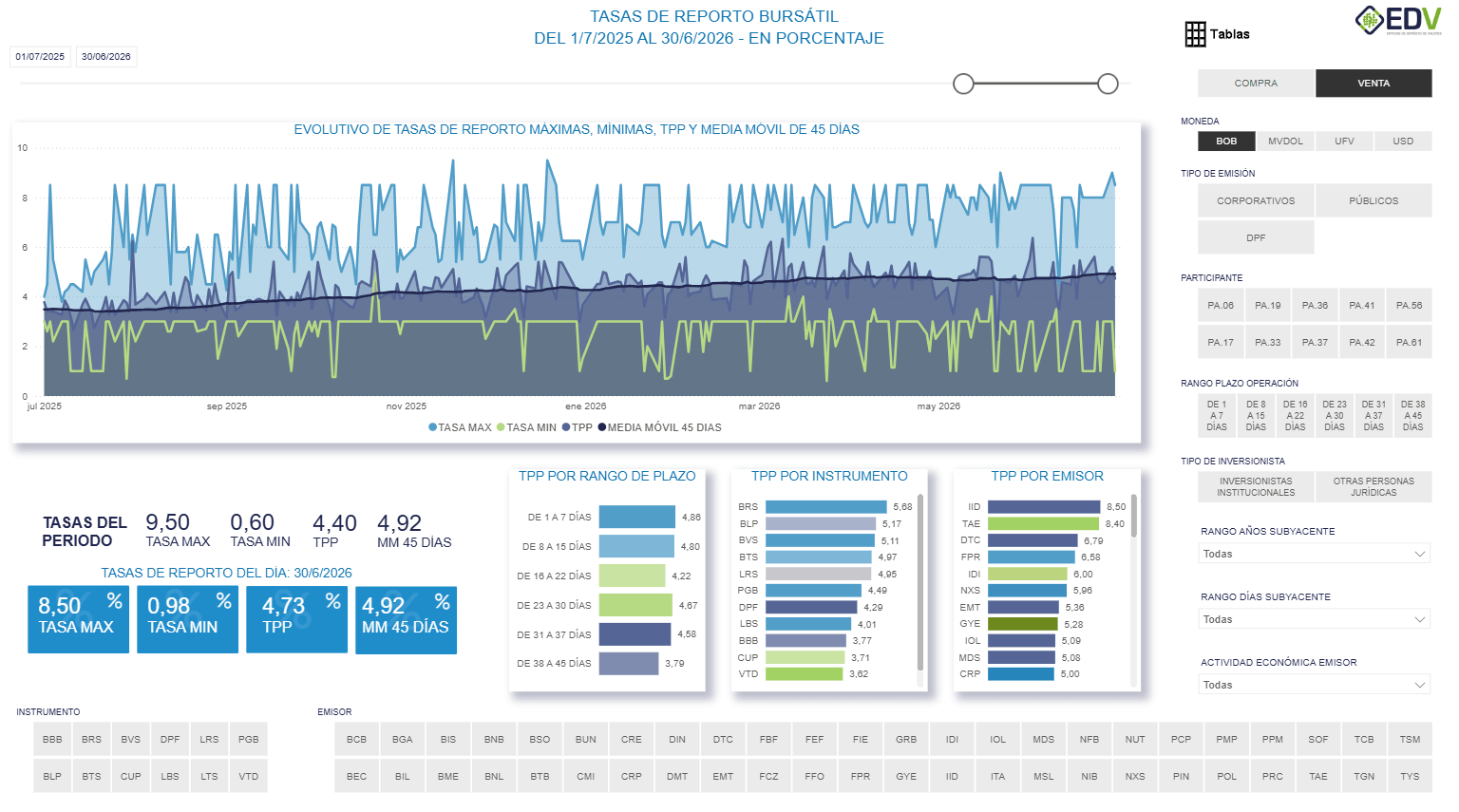This screenshot has height=812, width=1459.
Task: Select USD currency
Action: point(1403,142)
